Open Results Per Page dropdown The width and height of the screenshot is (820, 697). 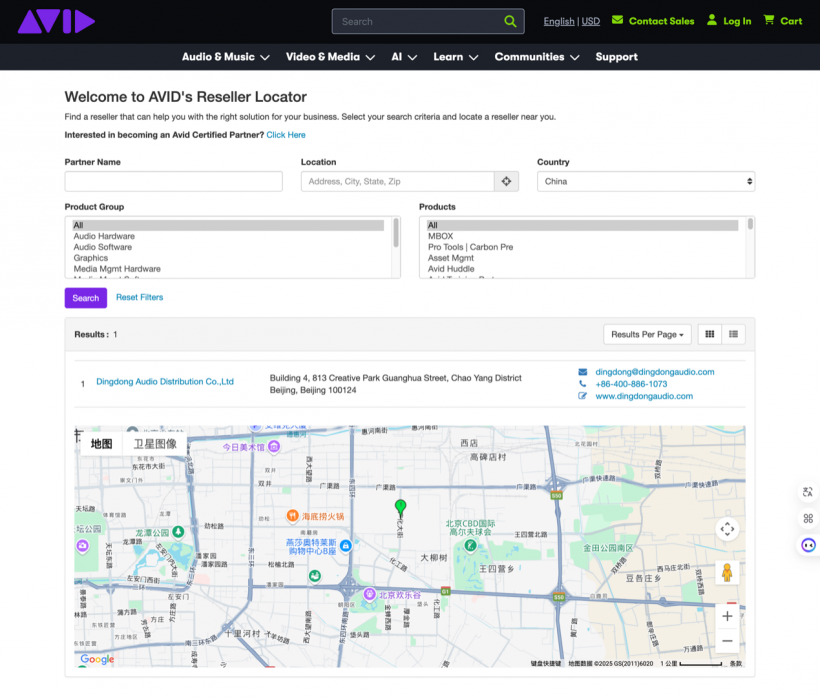coord(647,334)
